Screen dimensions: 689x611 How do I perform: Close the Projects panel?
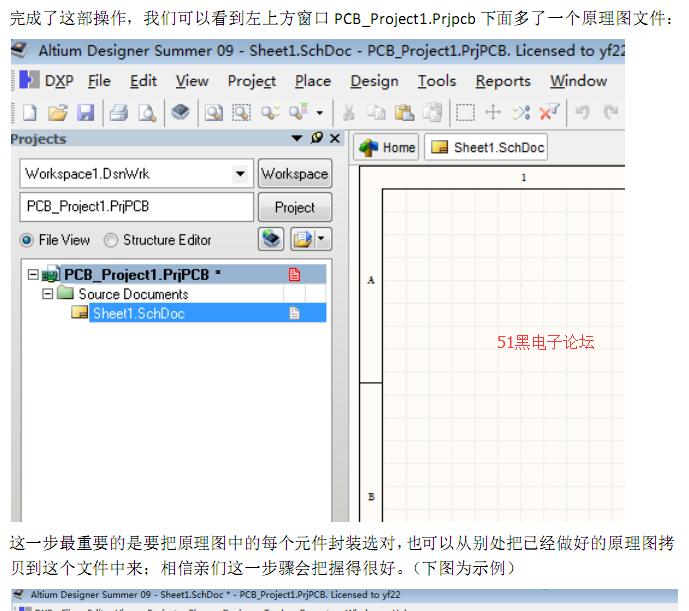click(x=335, y=138)
